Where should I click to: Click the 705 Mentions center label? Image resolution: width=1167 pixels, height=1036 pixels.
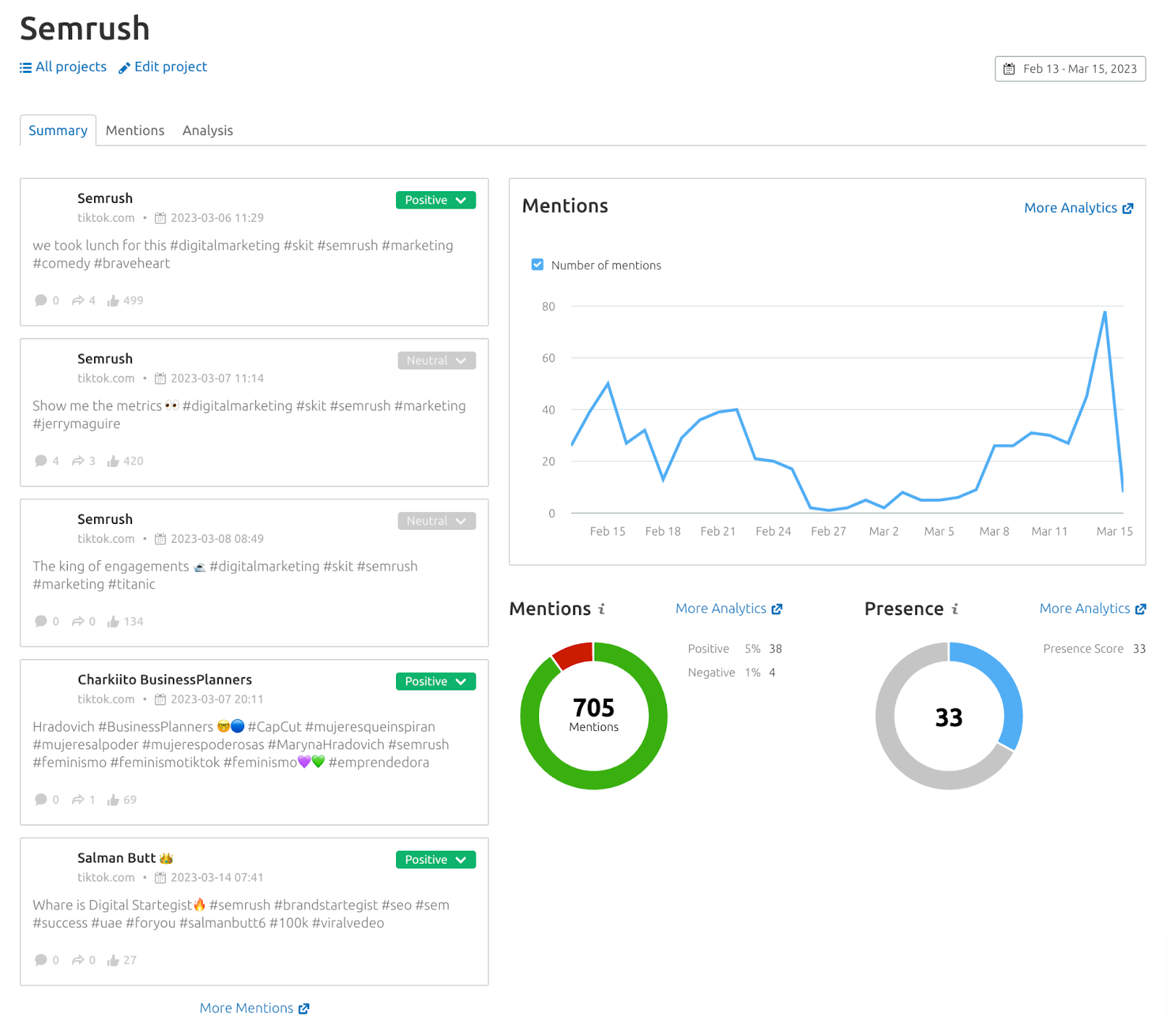[594, 714]
